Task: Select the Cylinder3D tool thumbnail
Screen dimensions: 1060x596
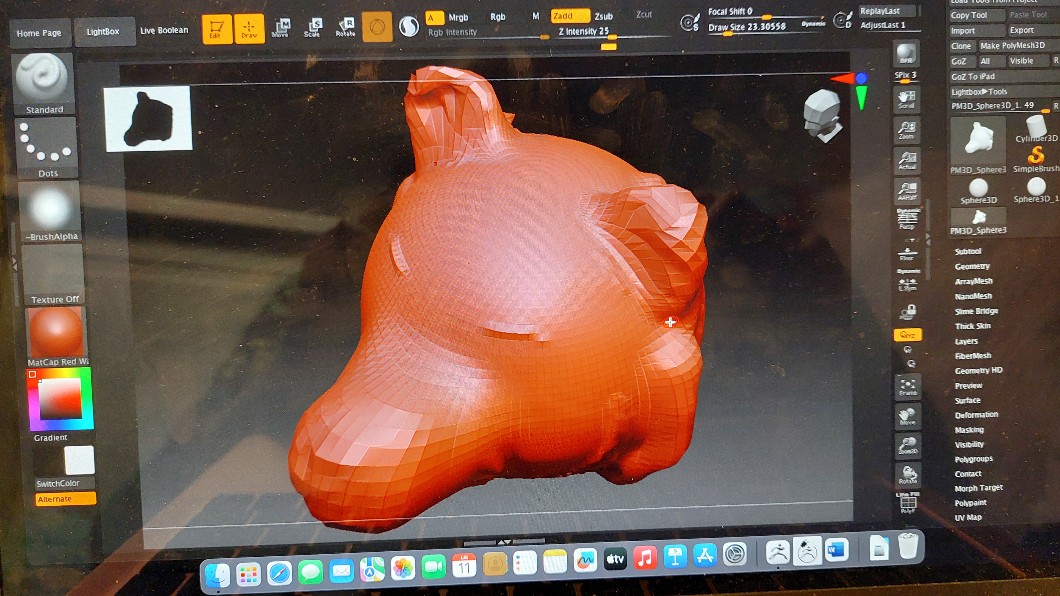Action: click(x=1036, y=128)
